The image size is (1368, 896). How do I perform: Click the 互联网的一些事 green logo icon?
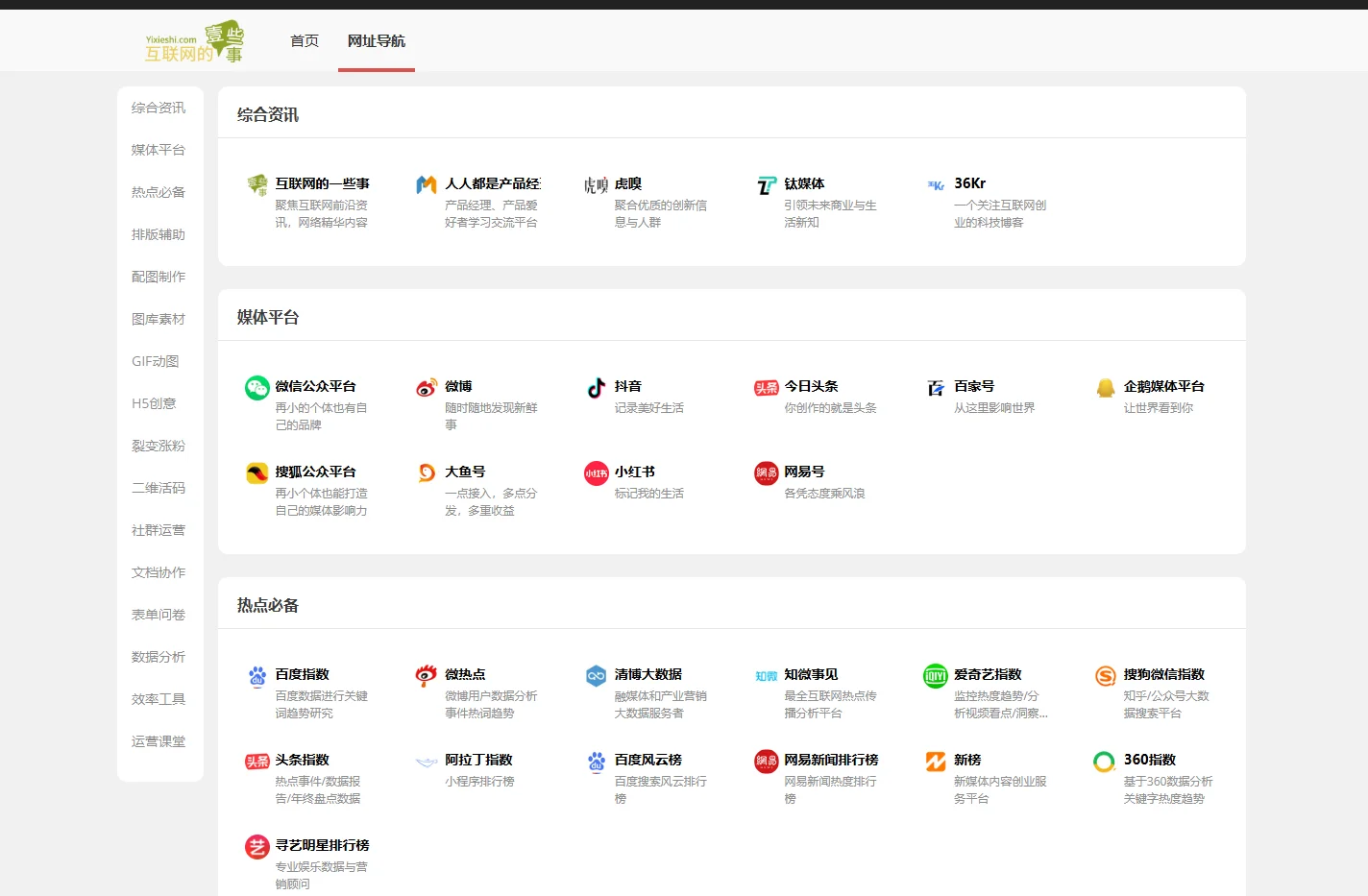pyautogui.click(x=256, y=184)
